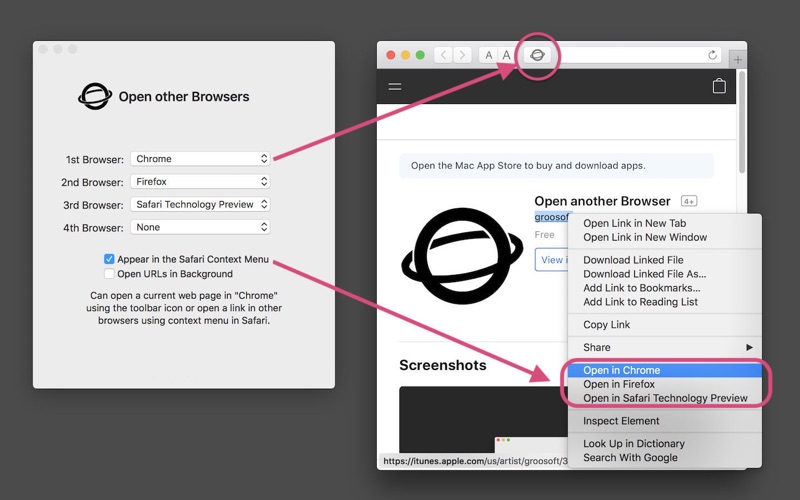Open the hamburger menu on the webpage
Screen dimensions: 800x500
coord(395,86)
